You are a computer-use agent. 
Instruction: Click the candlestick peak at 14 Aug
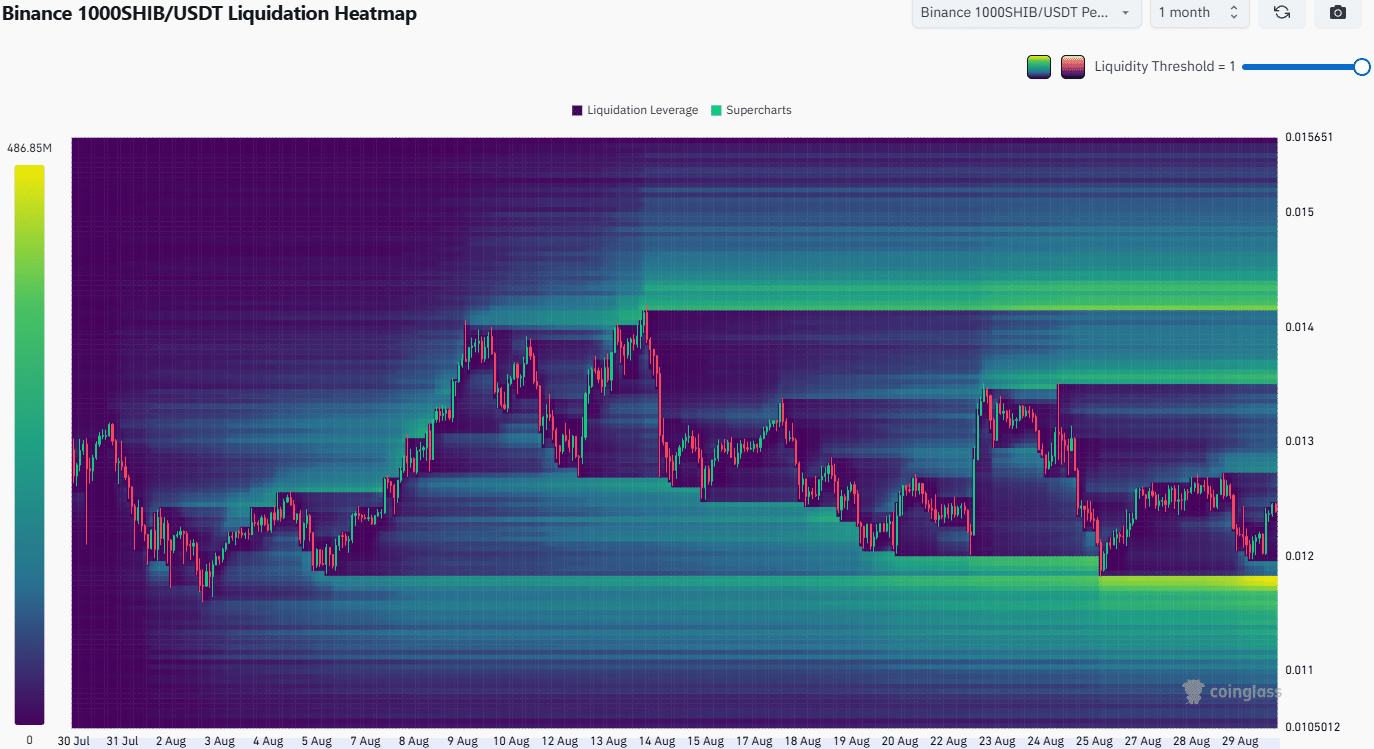646,309
